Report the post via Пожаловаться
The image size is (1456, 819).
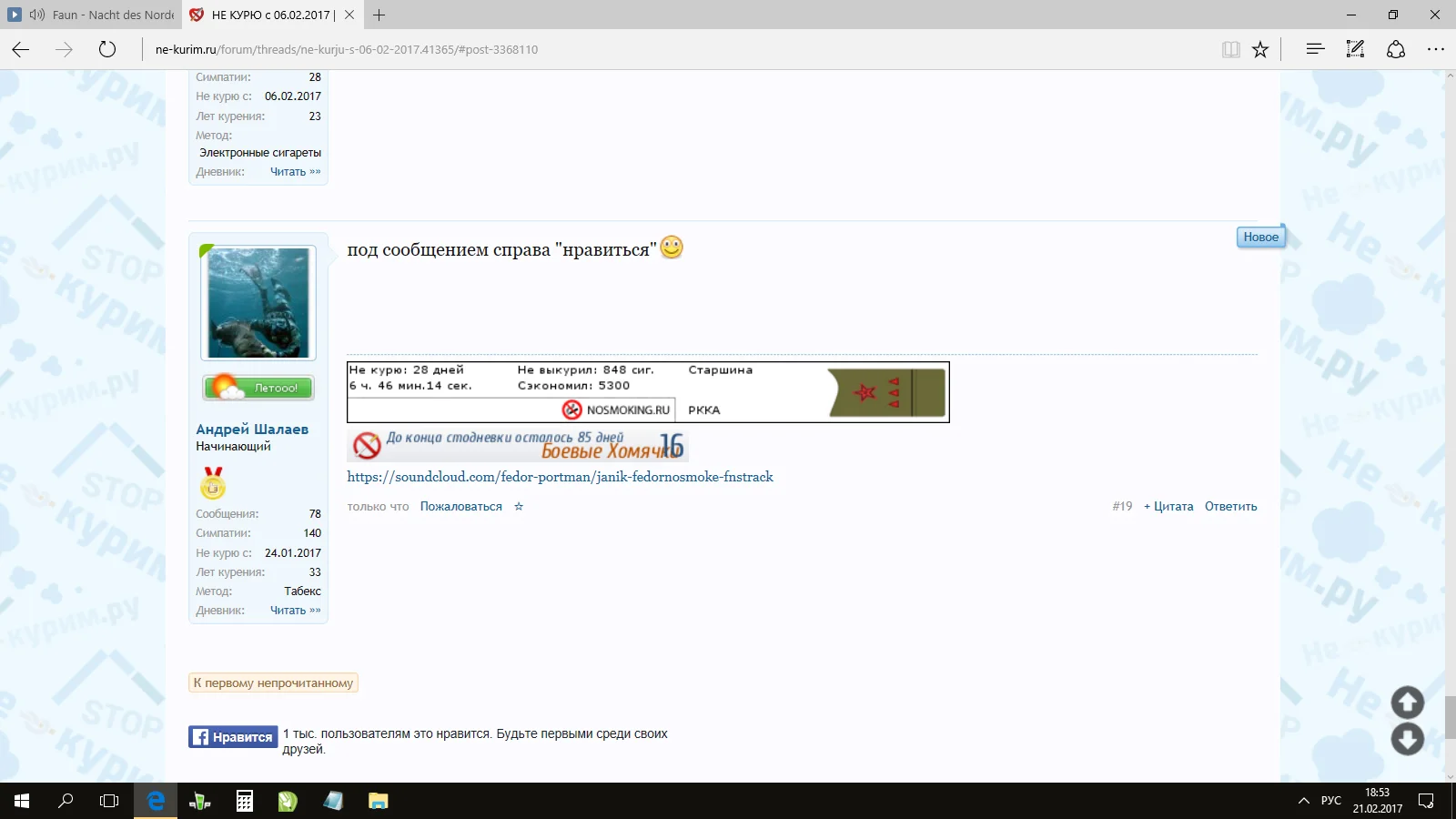coord(461,507)
